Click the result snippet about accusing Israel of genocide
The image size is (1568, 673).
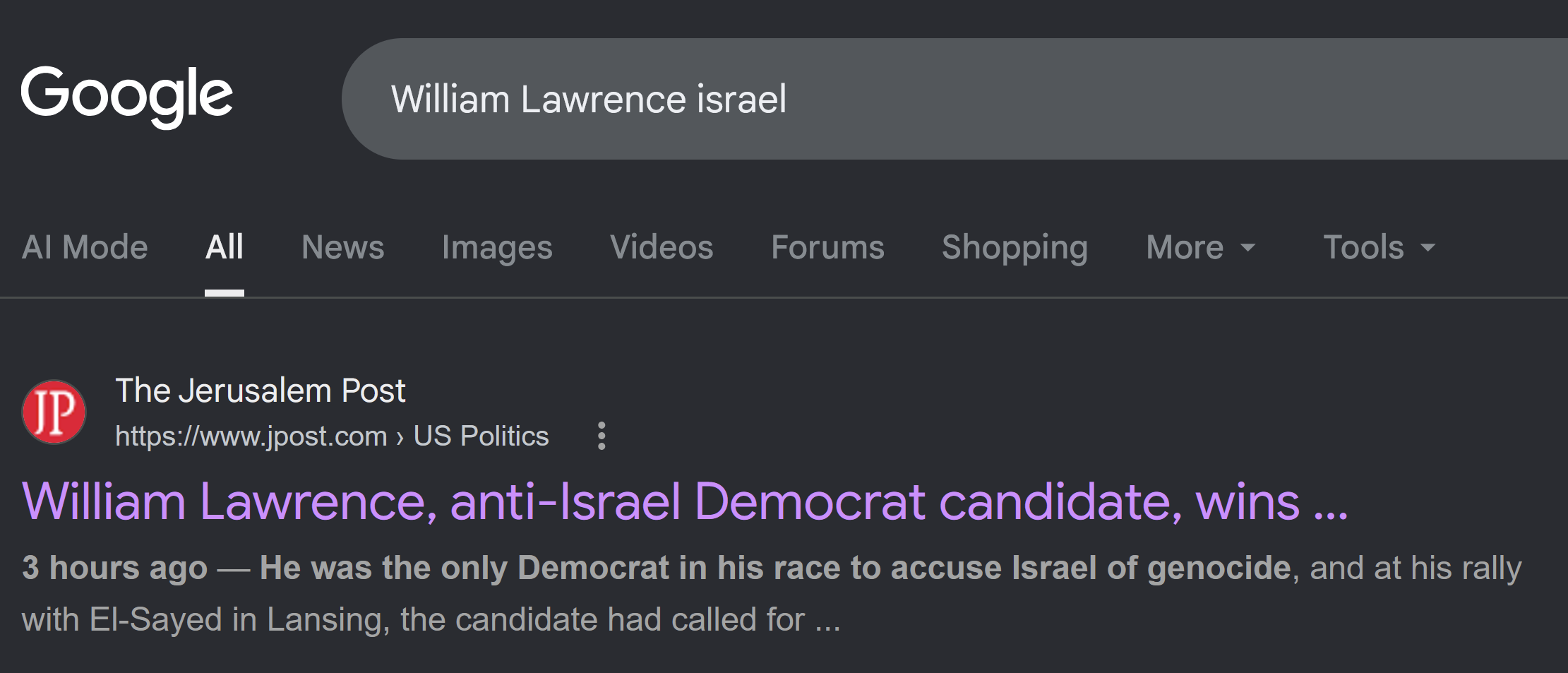click(x=772, y=593)
